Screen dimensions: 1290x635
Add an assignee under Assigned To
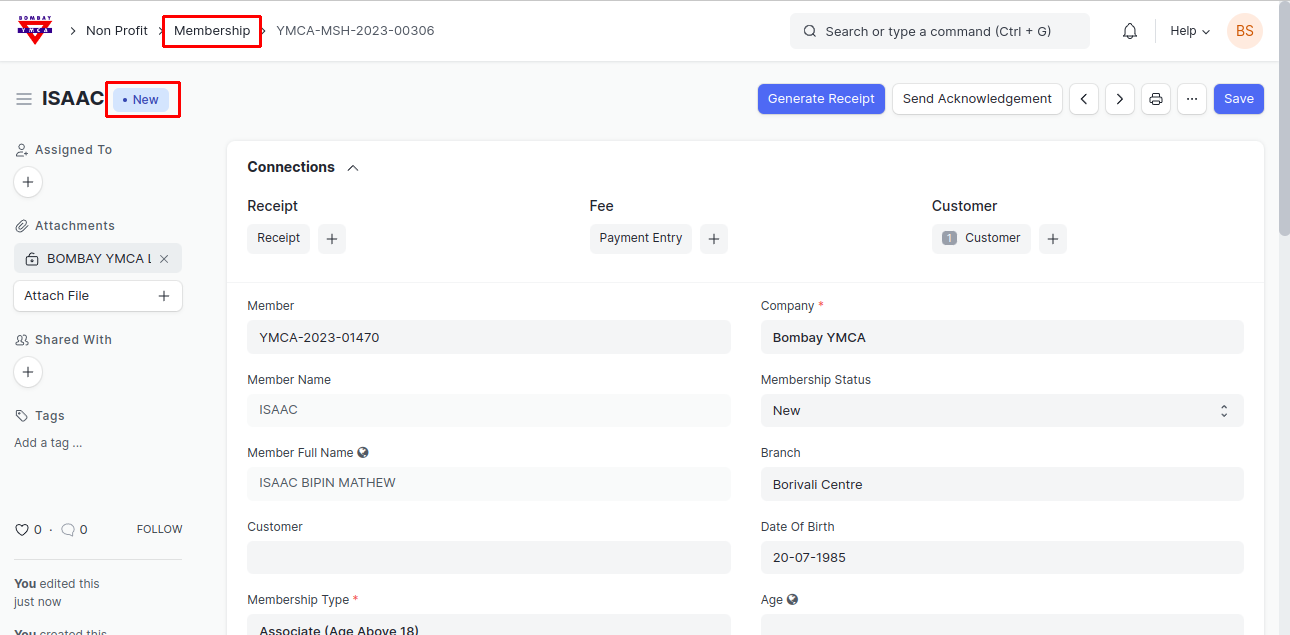(x=28, y=182)
